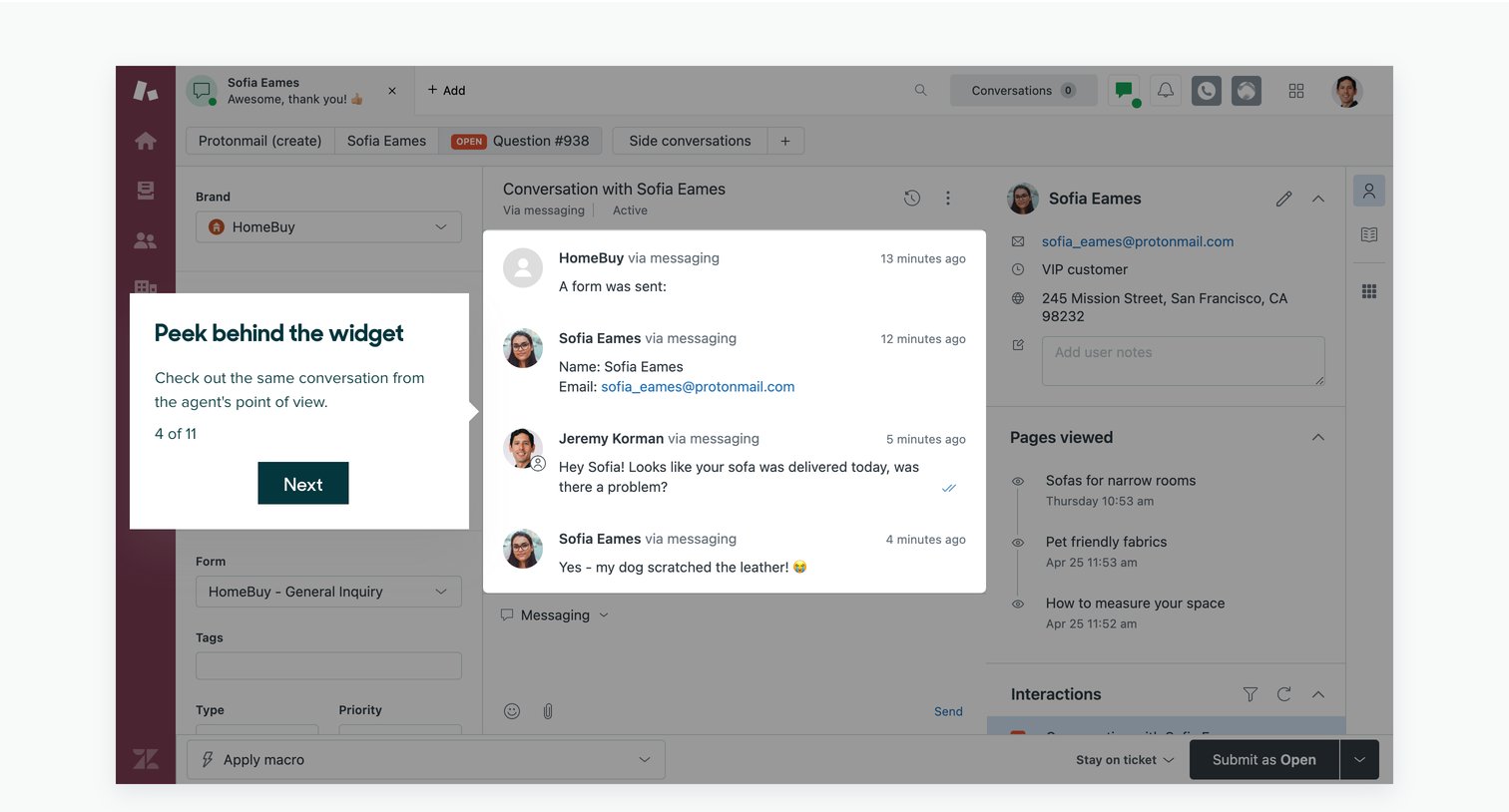Open the Brand HomeBuy dropdown
Screen dimensions: 1509x812
(x=328, y=226)
